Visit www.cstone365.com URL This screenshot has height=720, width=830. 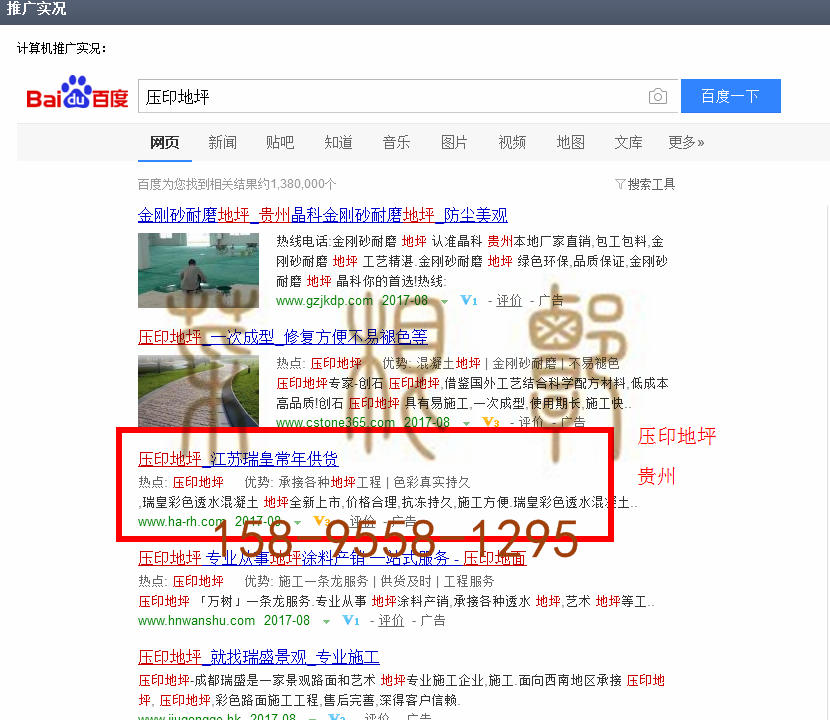click(335, 422)
